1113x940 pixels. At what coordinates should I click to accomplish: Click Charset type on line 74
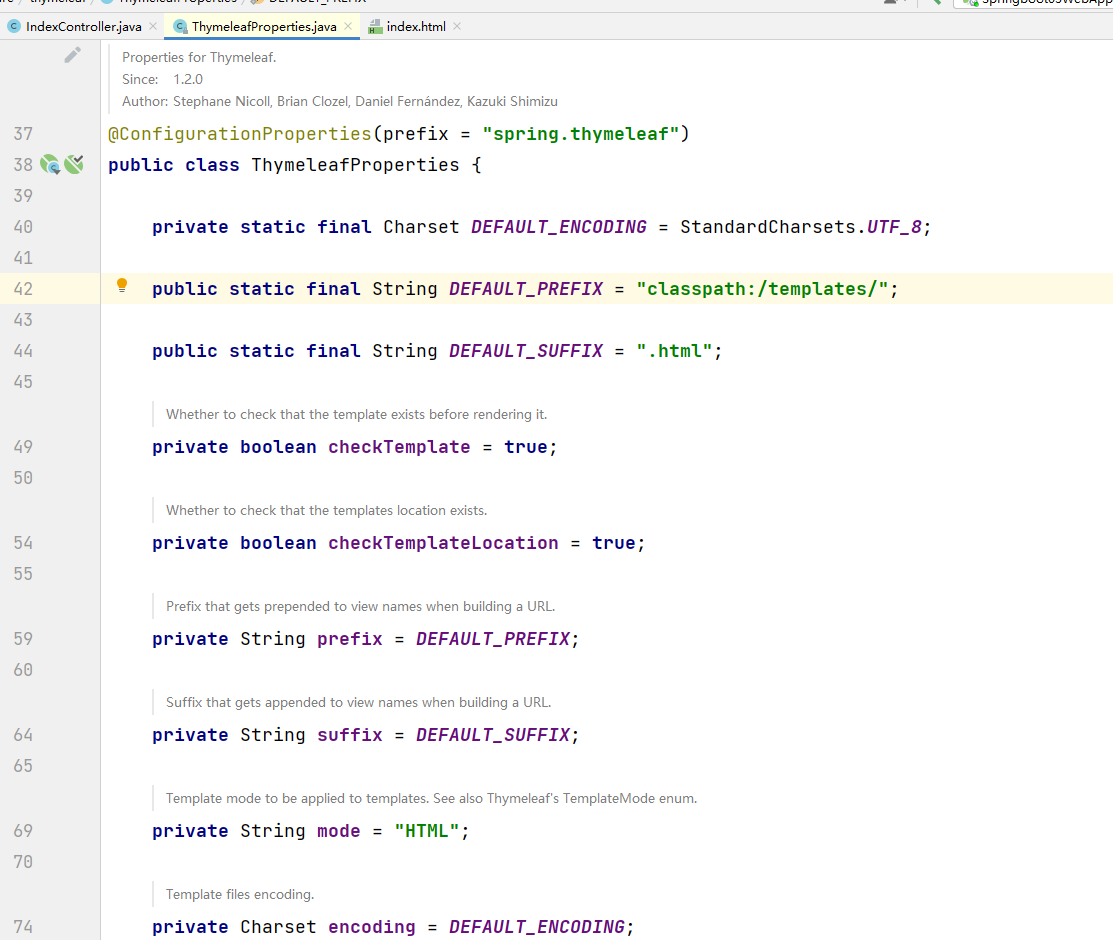[x=278, y=927]
